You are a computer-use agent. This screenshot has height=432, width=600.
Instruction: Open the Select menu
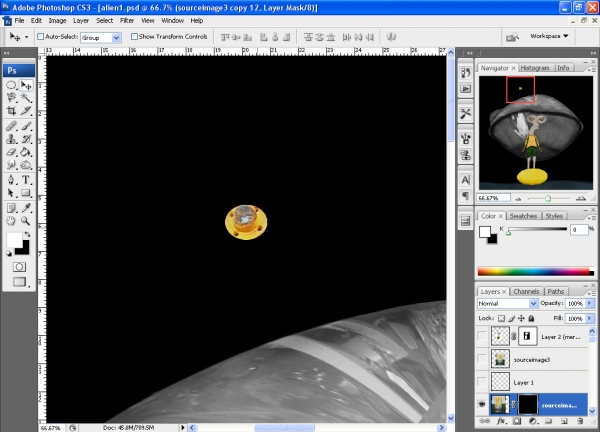coord(104,21)
